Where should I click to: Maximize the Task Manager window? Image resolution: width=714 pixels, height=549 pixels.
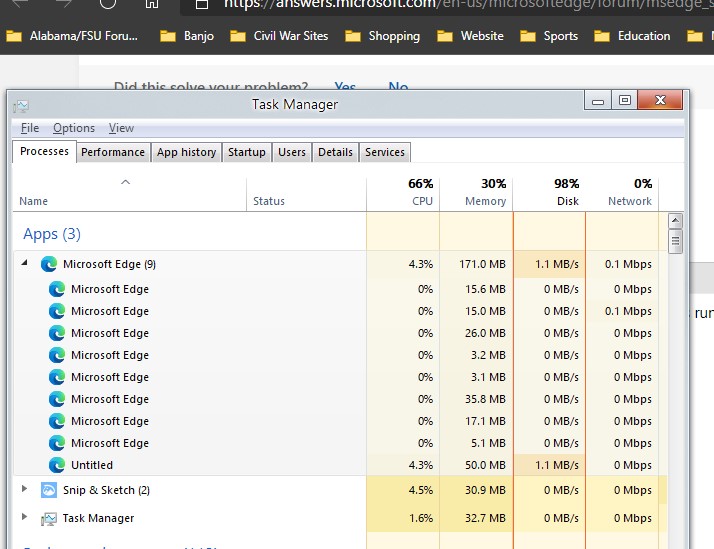pyautogui.click(x=624, y=101)
